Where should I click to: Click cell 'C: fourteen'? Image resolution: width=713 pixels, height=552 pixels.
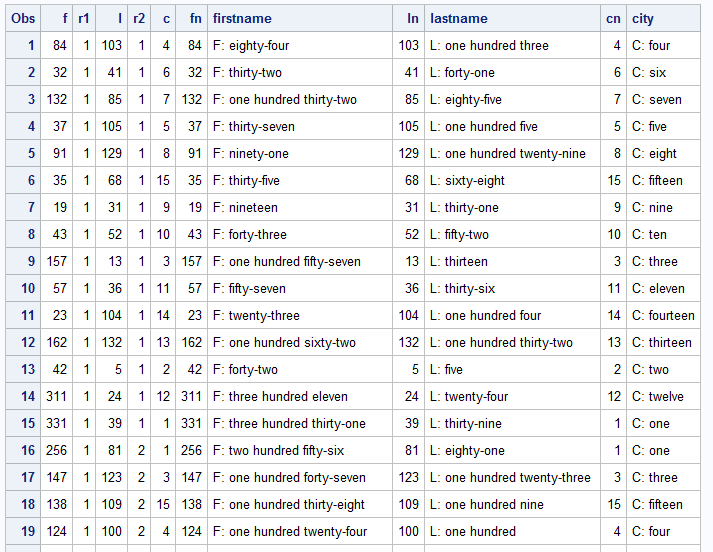pos(662,316)
